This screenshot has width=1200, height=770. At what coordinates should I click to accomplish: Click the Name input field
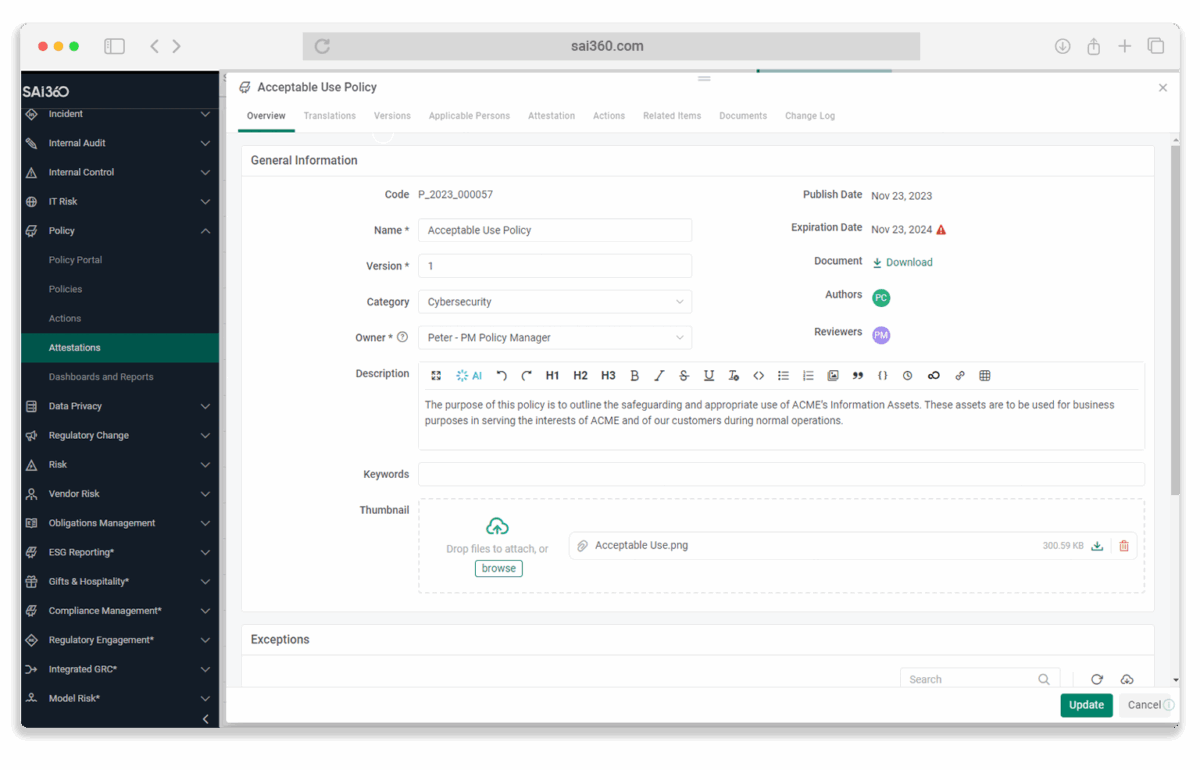point(555,230)
